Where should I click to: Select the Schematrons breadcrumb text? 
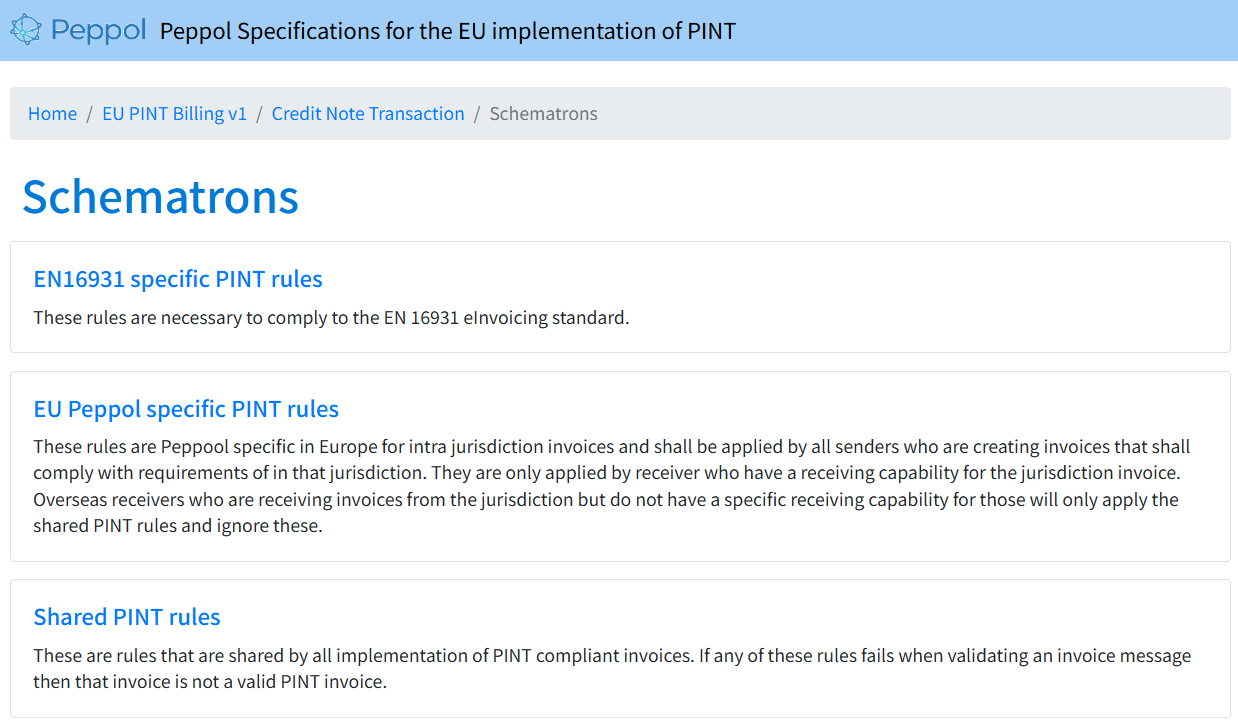(543, 113)
